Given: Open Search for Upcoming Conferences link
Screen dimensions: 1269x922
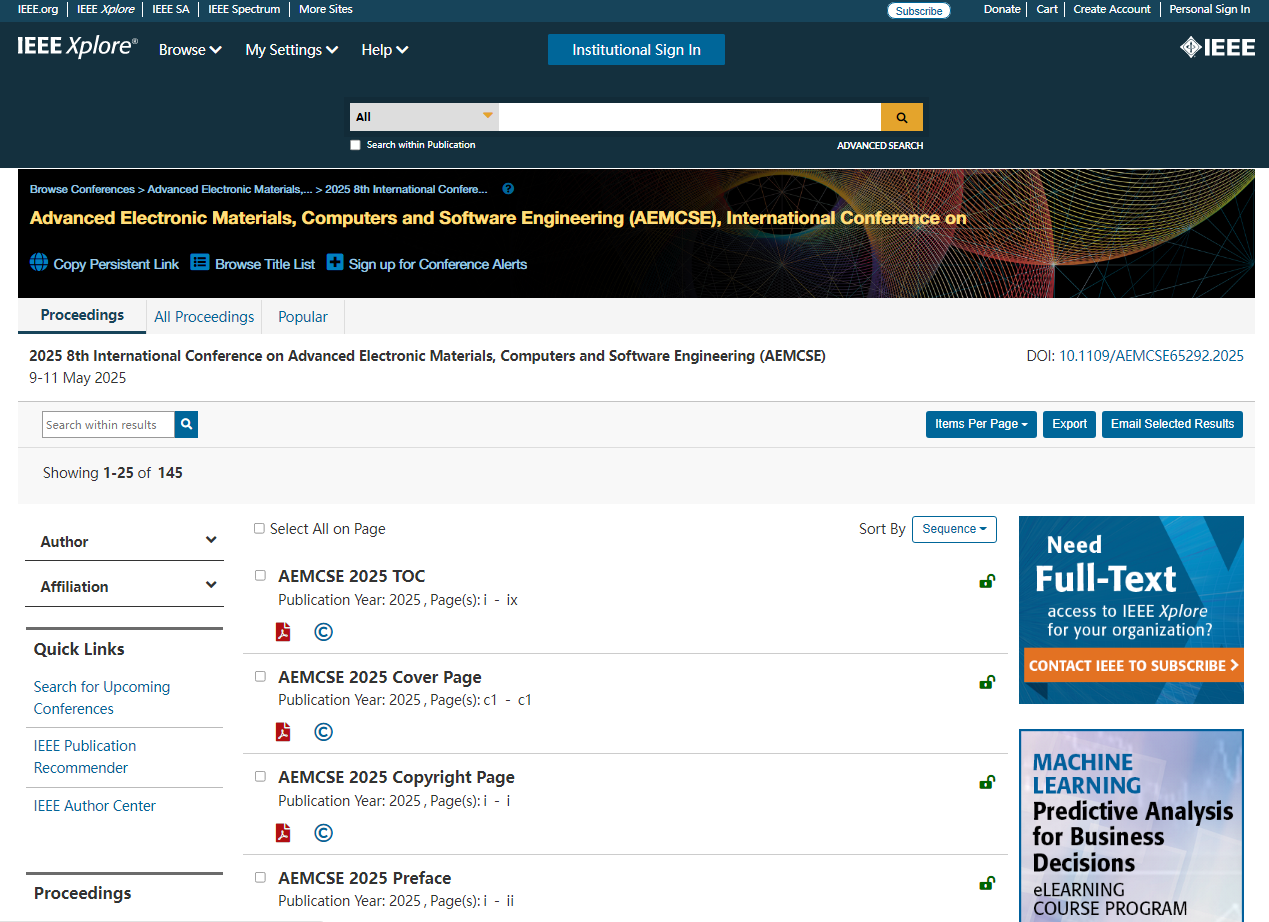Looking at the screenshot, I should (102, 698).
